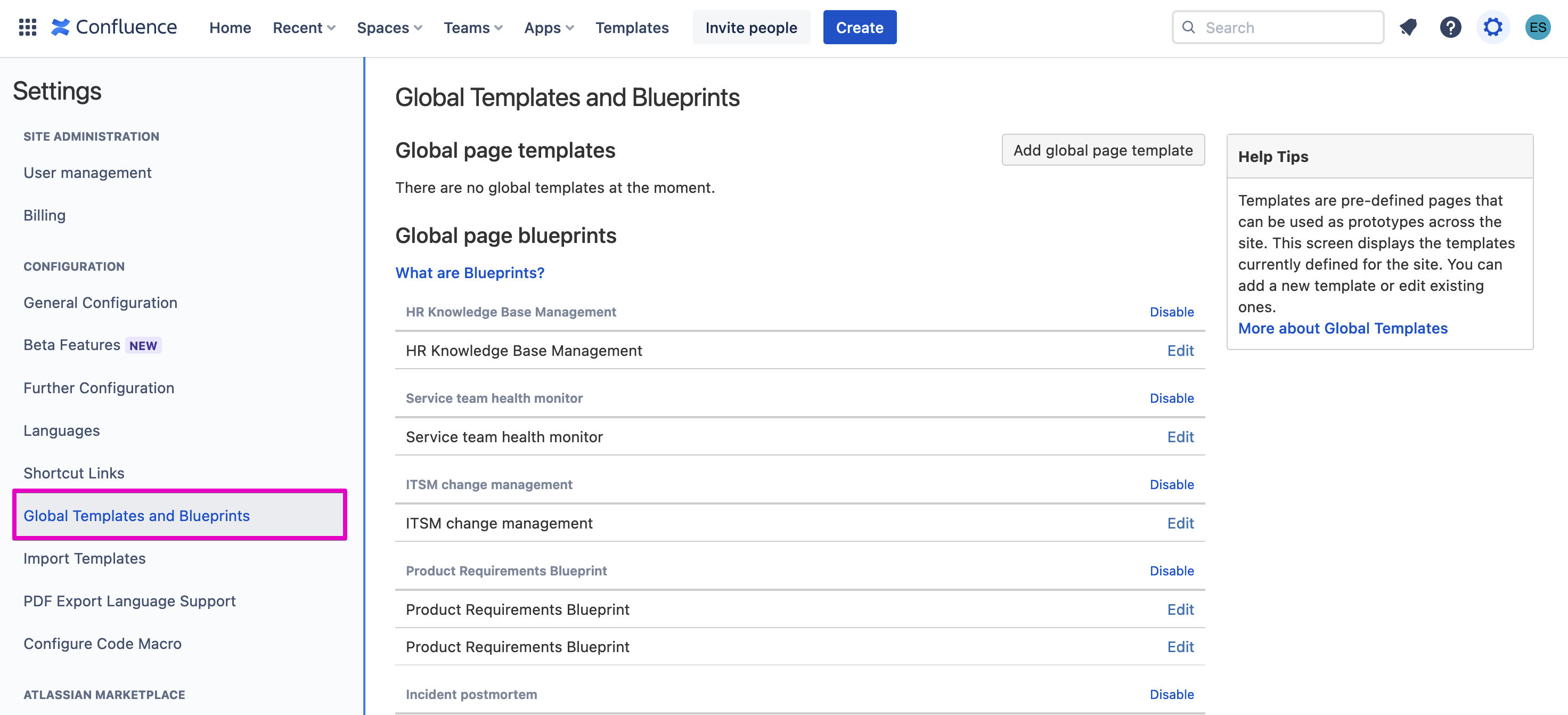1568x715 pixels.
Task: Click the search magnifier icon
Action: (1189, 27)
